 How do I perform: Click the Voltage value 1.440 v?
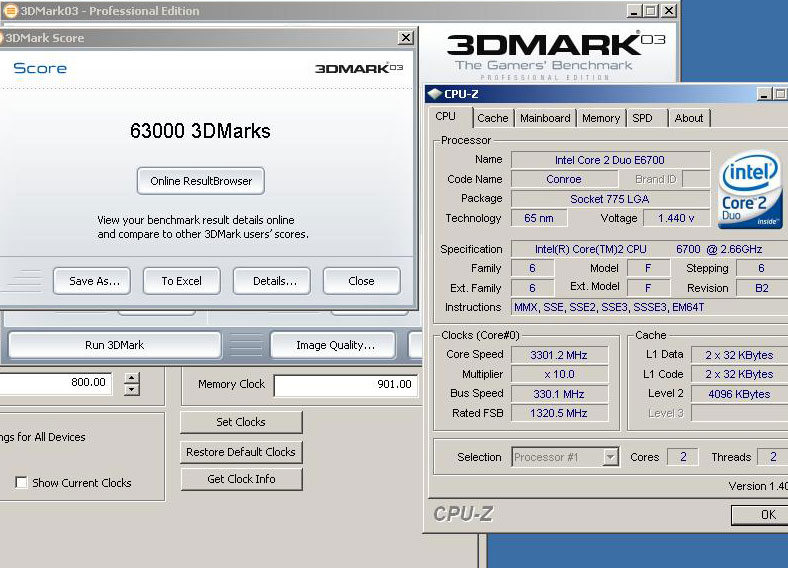point(676,218)
